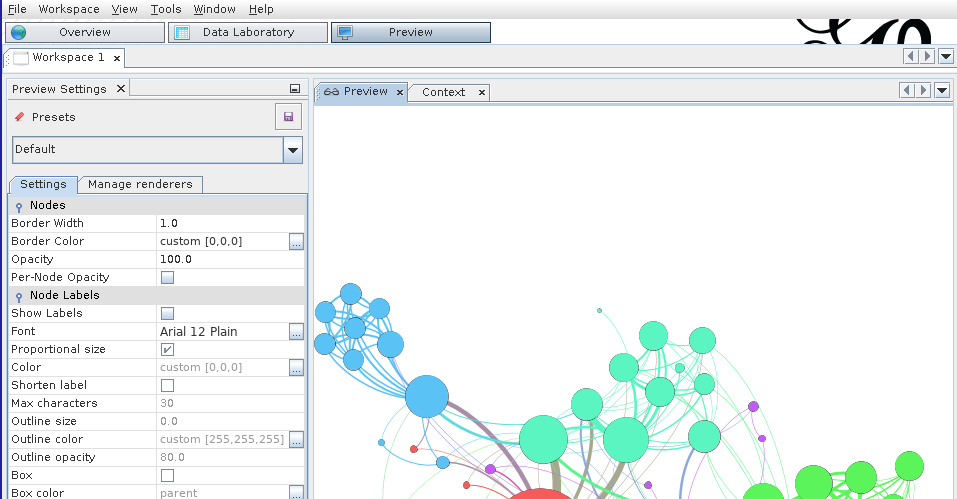Click the Preview monitor icon
This screenshot has height=499, width=957.
pos(345,32)
